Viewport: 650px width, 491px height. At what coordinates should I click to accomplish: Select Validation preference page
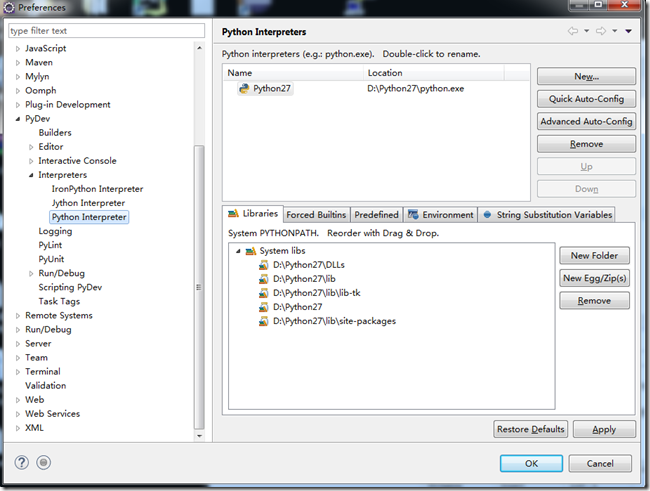[46, 386]
